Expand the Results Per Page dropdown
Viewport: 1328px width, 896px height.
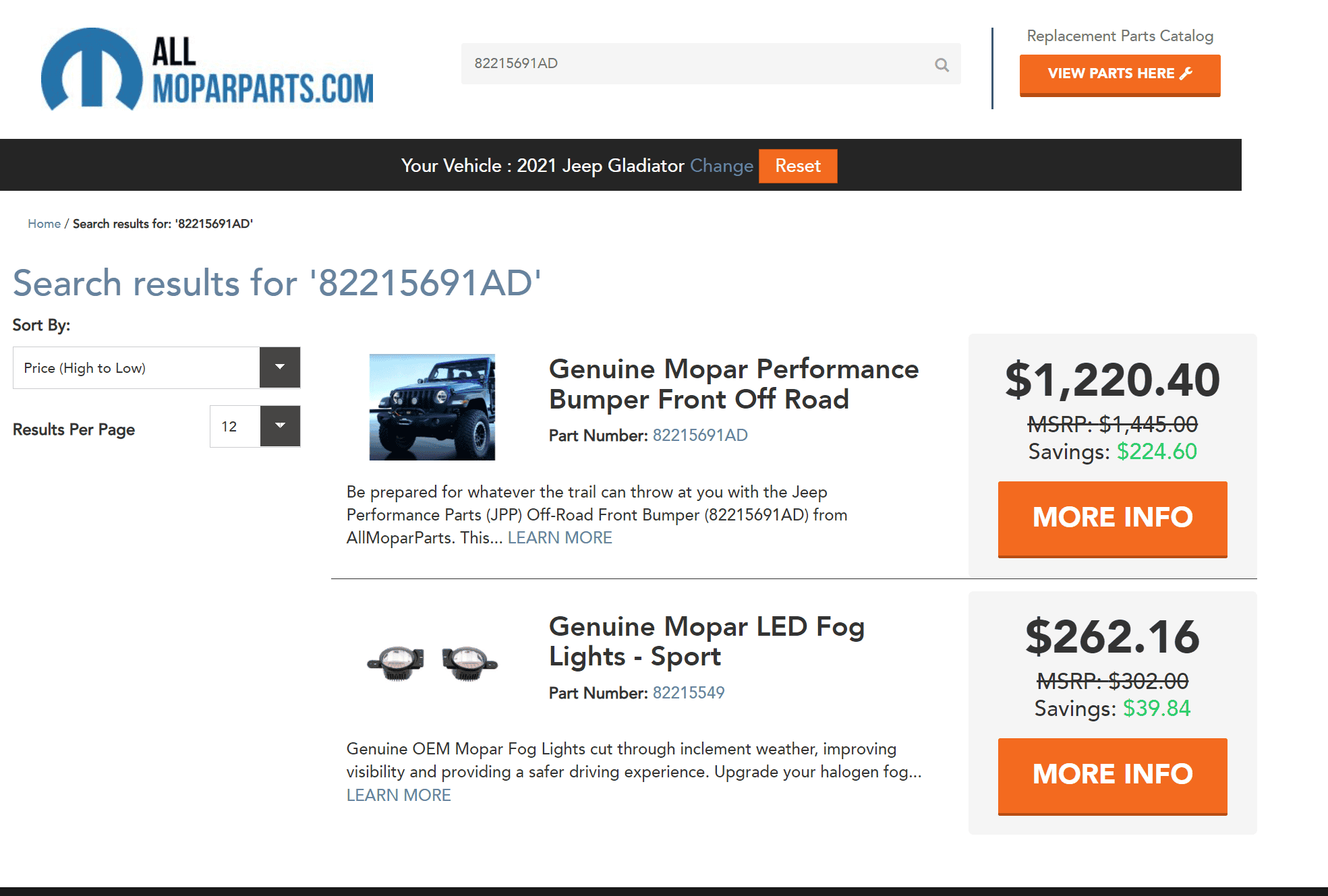coord(280,426)
